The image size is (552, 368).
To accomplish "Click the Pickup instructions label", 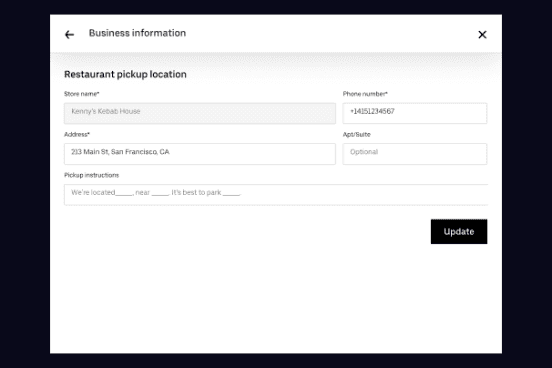I will [x=92, y=175].
